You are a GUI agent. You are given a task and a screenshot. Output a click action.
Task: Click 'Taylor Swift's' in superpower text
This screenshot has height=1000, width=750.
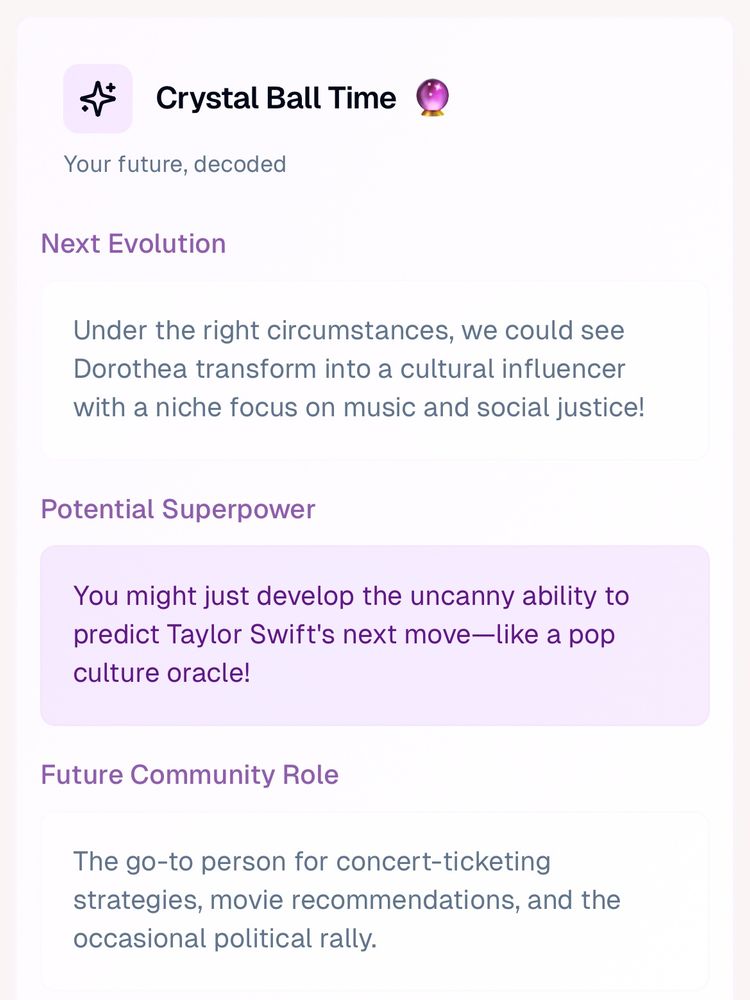[x=251, y=635]
